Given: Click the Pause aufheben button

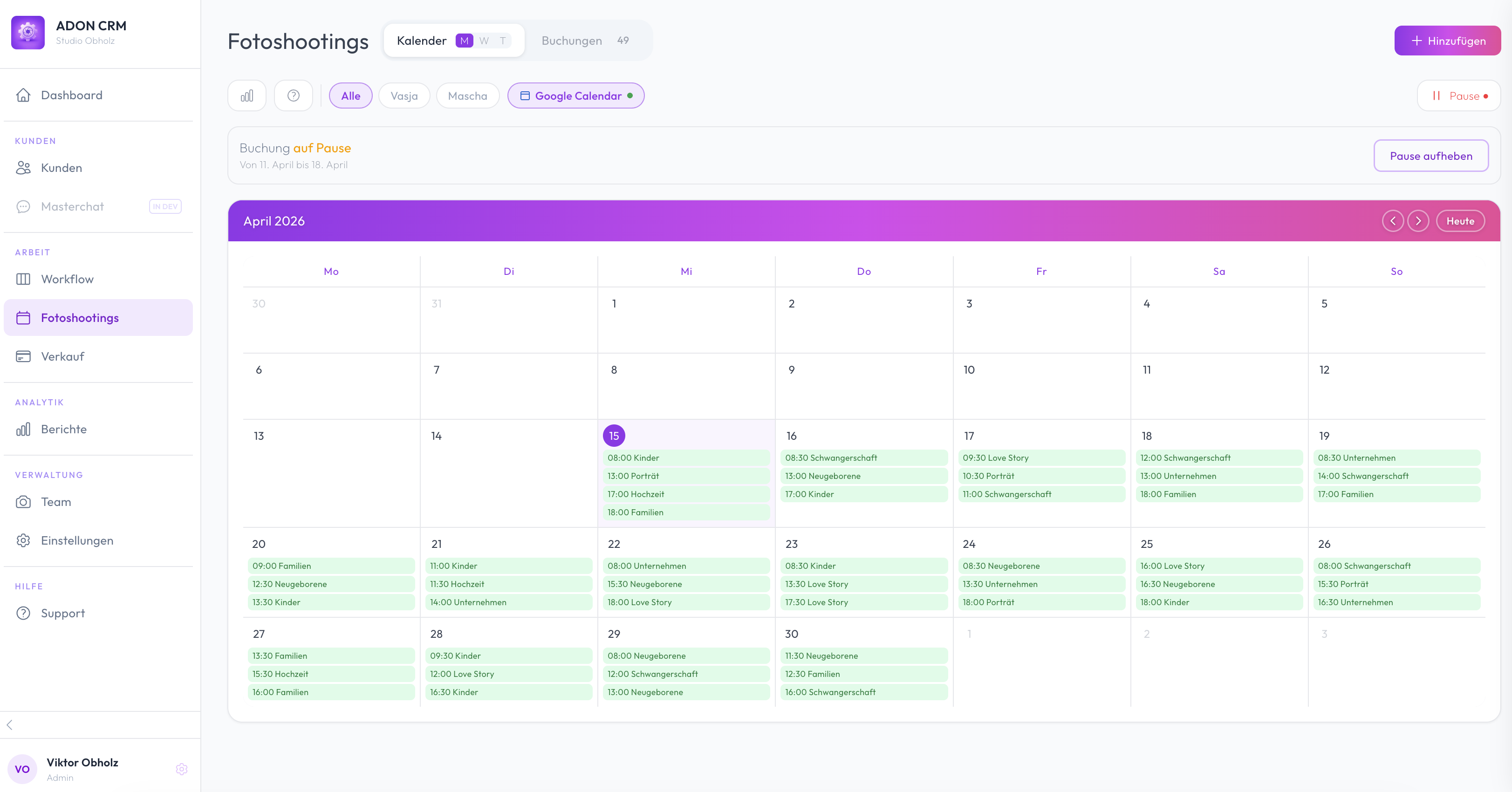Looking at the screenshot, I should pos(1431,156).
